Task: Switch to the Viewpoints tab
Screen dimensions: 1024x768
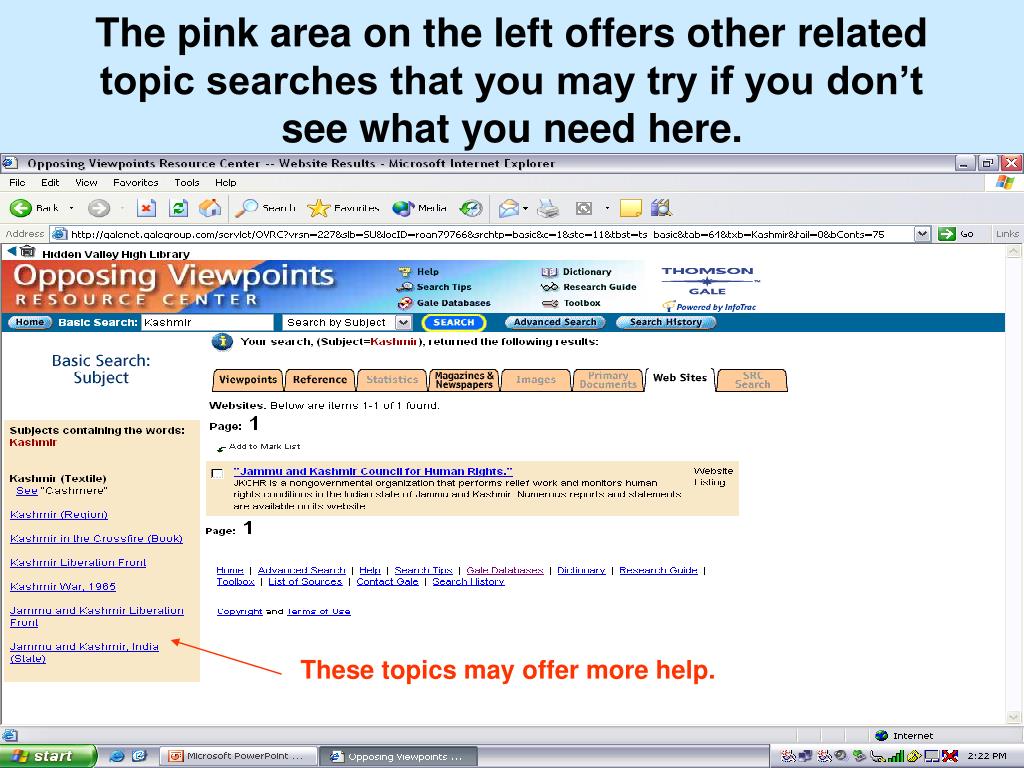Action: (x=248, y=379)
